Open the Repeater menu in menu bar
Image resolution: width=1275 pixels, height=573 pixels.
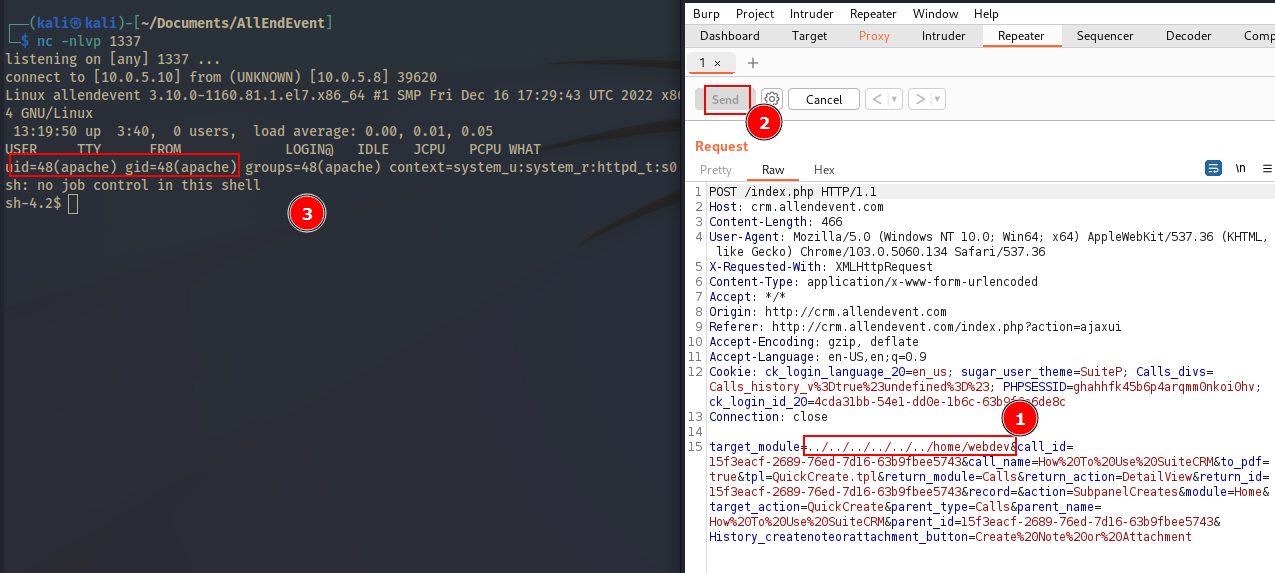(x=873, y=14)
